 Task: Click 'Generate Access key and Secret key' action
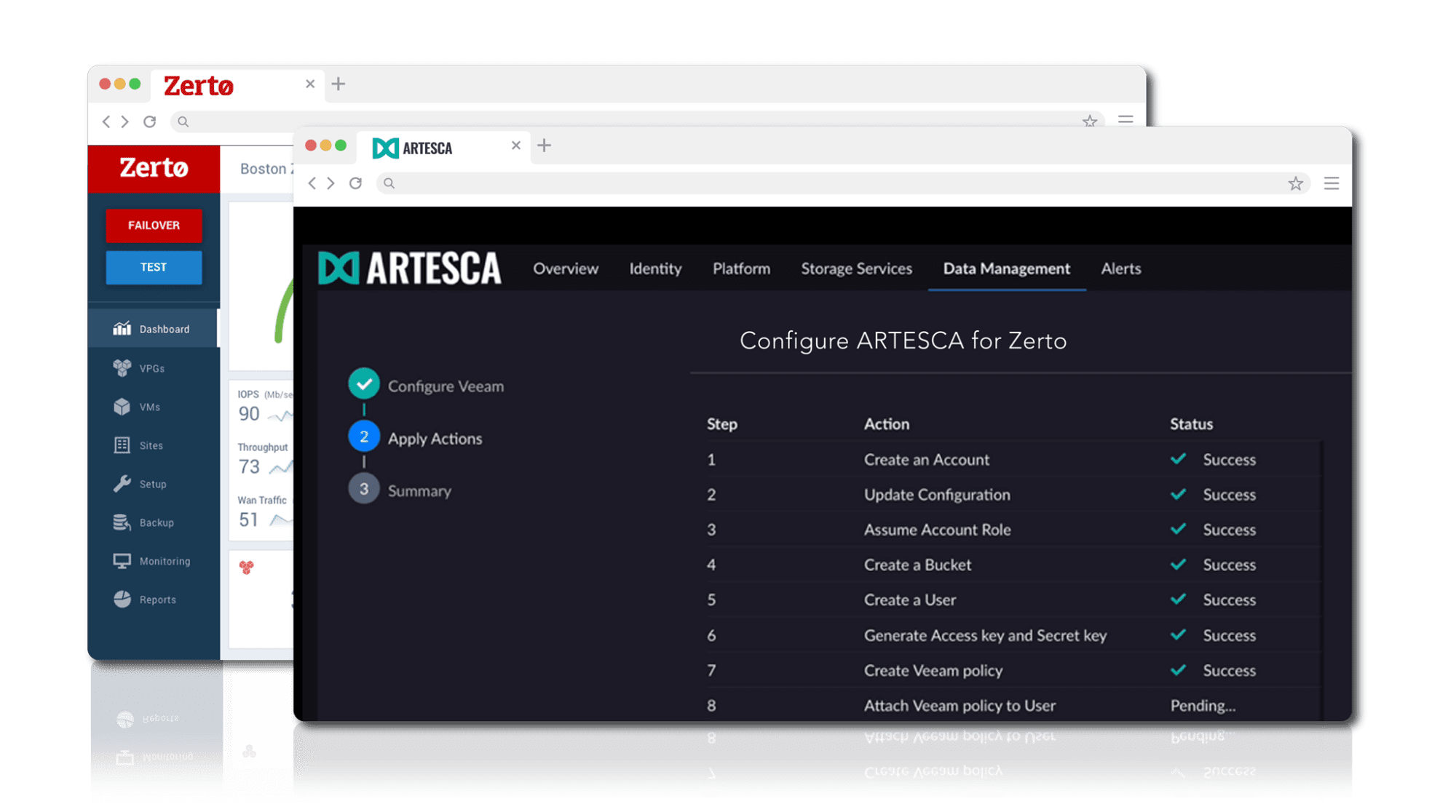tap(985, 635)
